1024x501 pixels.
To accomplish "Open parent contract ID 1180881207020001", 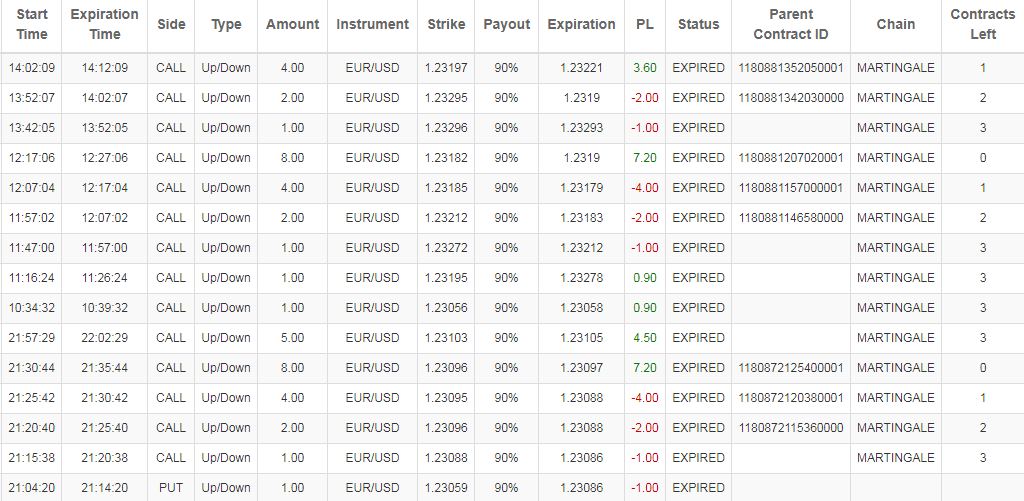I will click(790, 158).
